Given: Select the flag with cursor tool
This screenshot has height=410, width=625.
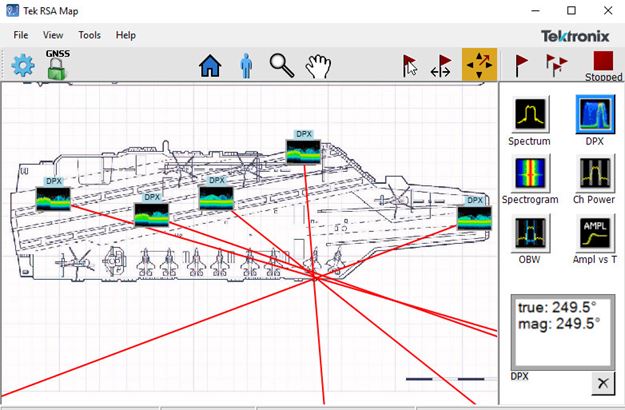Looking at the screenshot, I should 409,66.
